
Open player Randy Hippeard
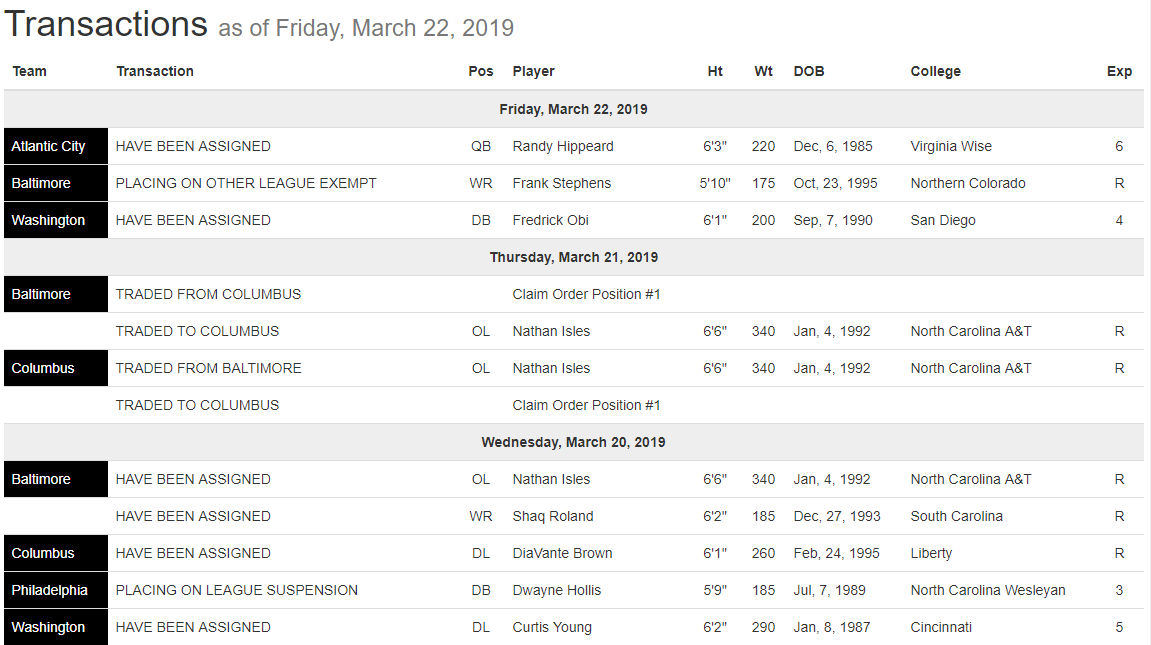563,146
